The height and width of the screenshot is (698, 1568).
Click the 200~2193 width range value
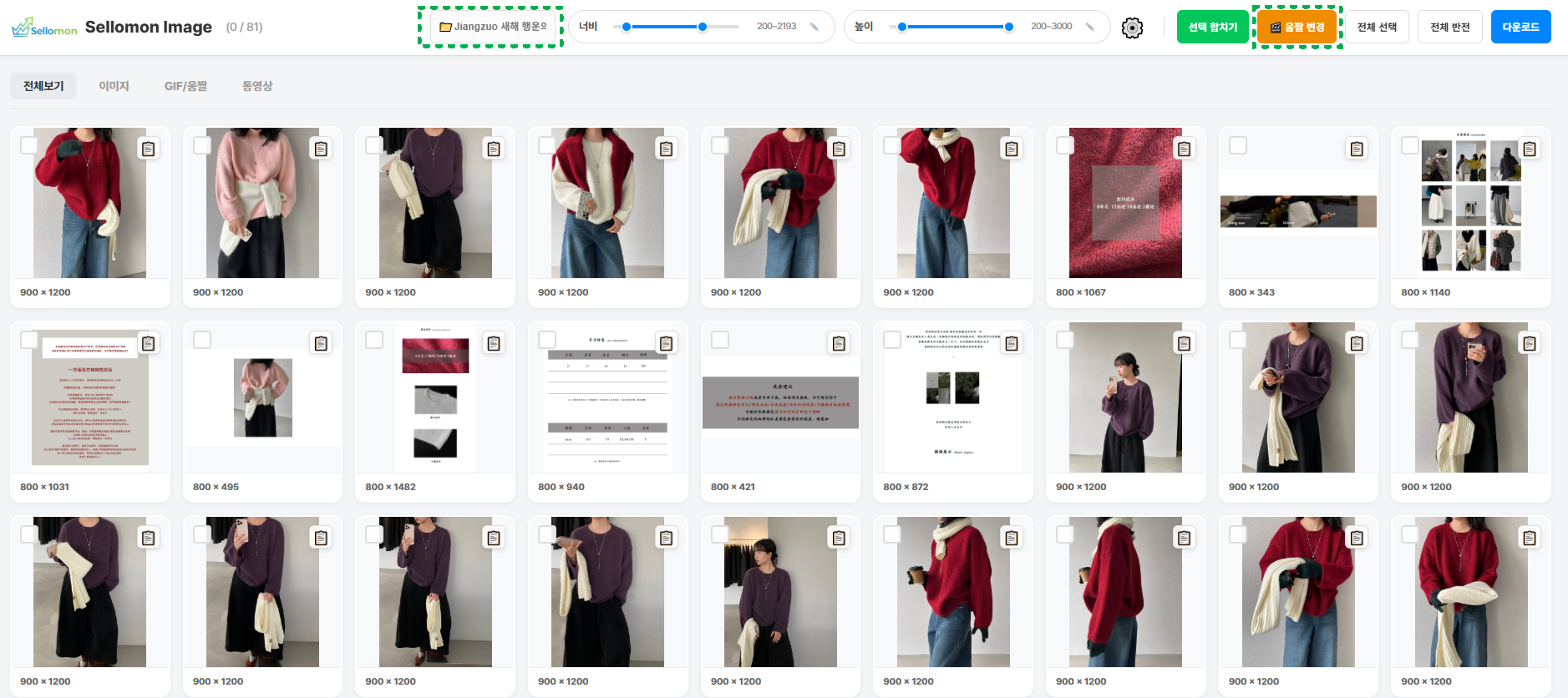776,27
